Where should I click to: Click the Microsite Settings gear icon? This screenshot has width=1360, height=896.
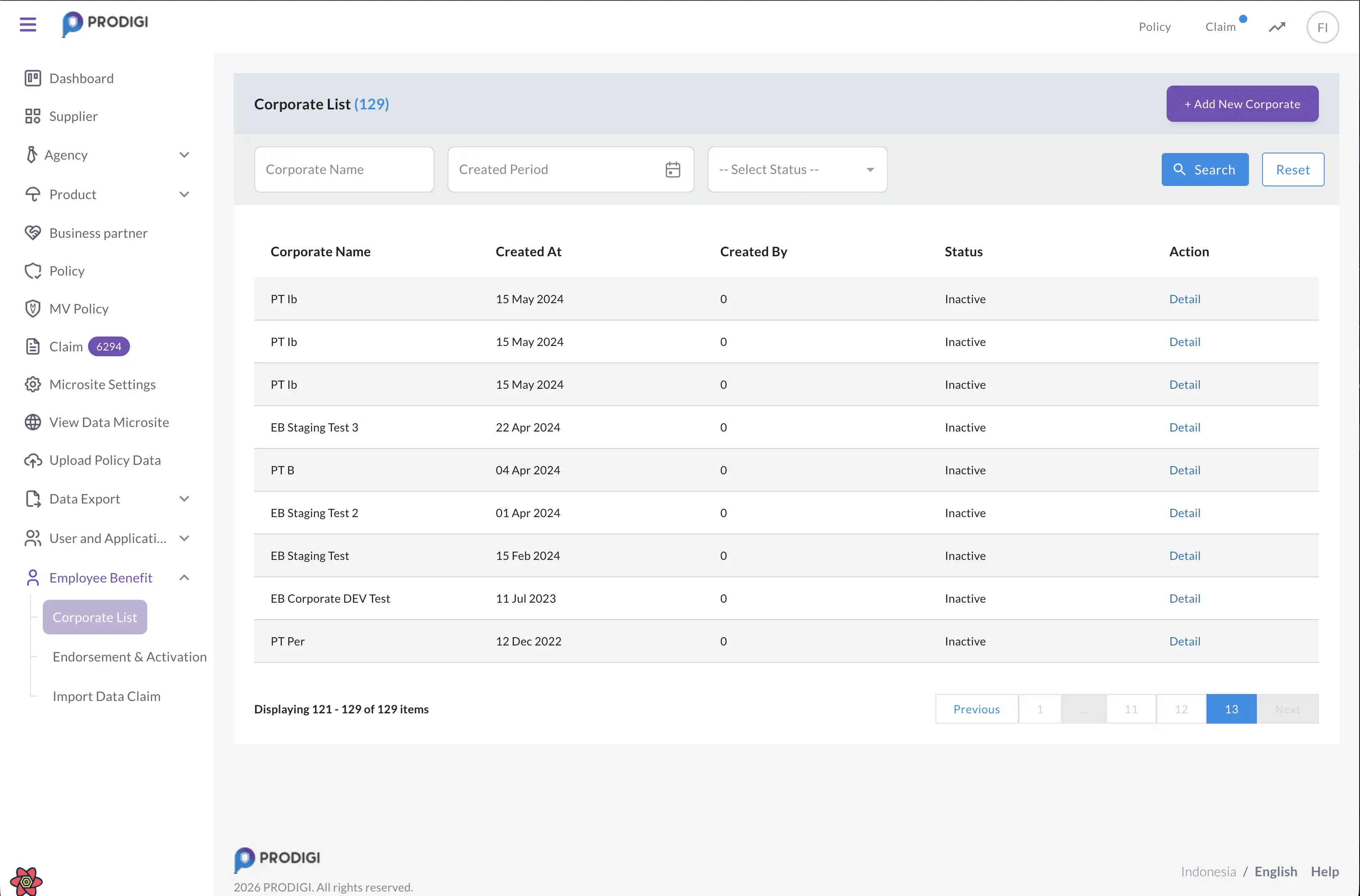coord(32,385)
